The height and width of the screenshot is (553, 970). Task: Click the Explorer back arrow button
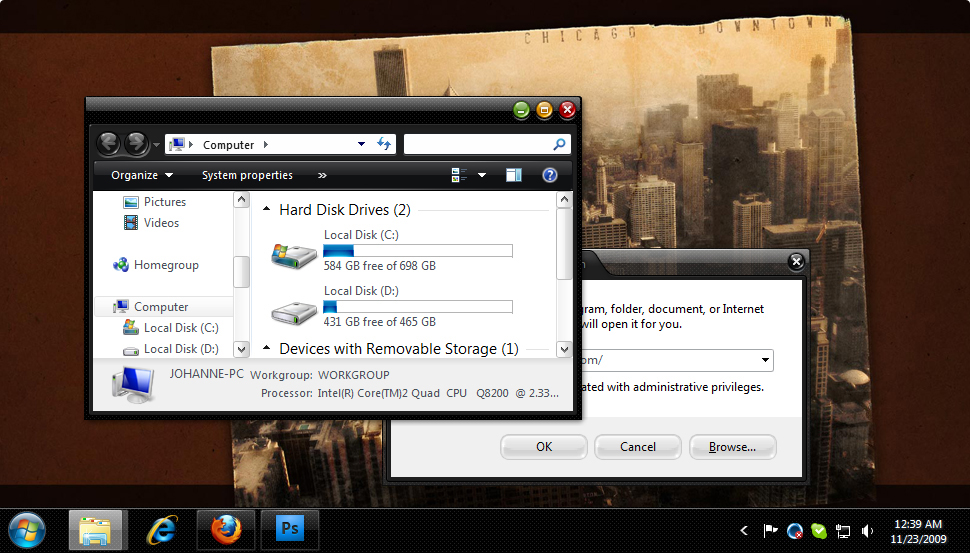click(109, 144)
